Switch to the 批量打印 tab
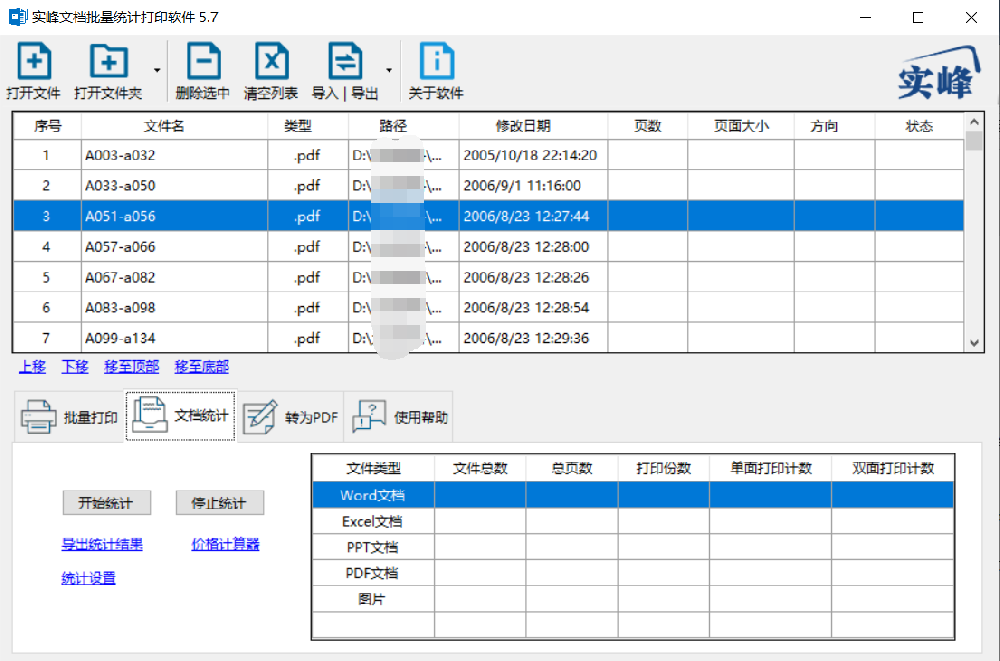Screen dimensions: 1000x661 click(x=69, y=417)
